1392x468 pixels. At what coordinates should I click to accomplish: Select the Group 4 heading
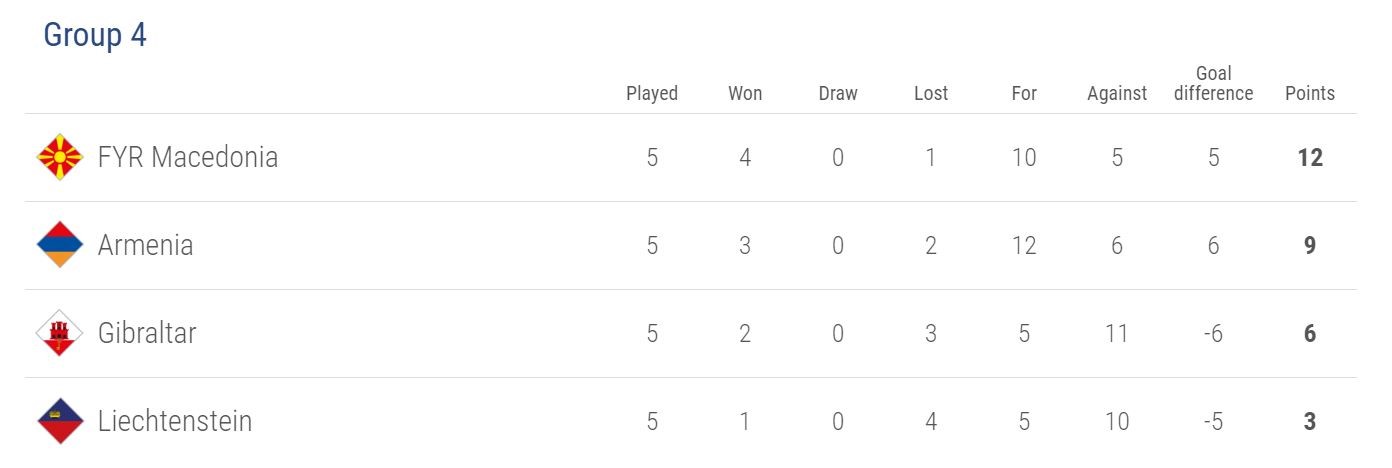tap(95, 35)
